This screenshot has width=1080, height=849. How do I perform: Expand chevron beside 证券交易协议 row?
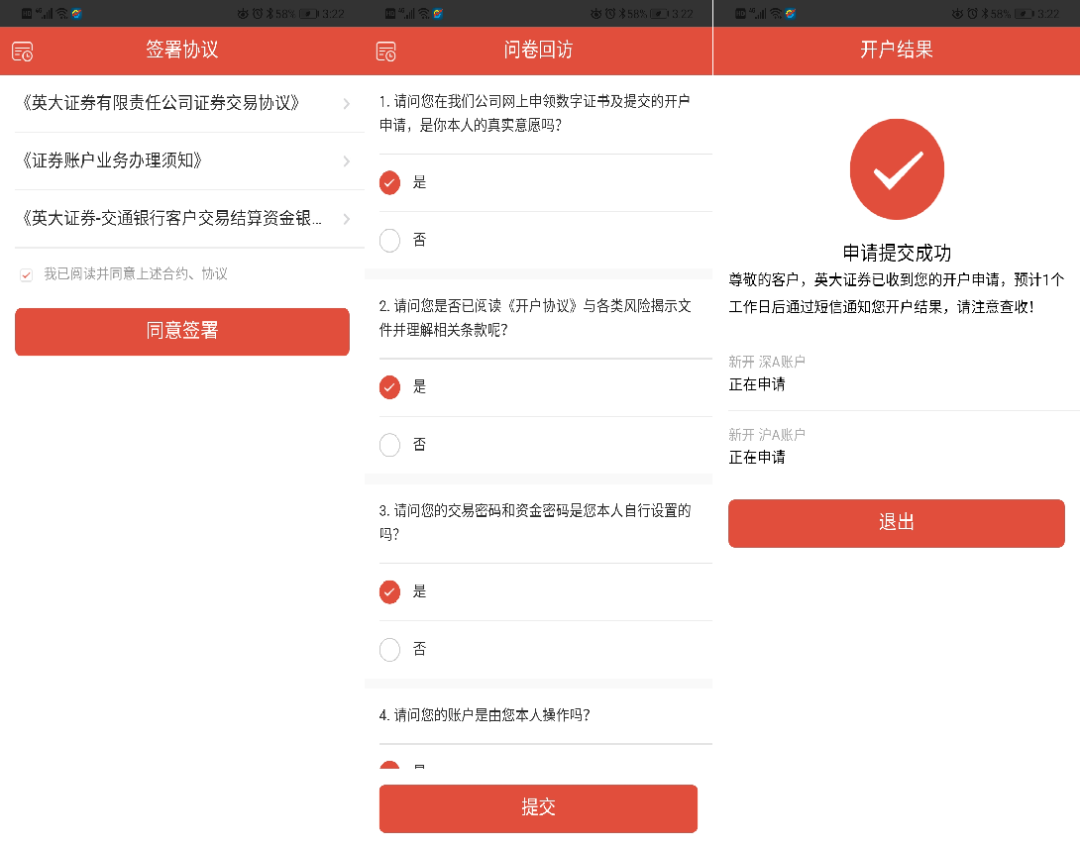pyautogui.click(x=346, y=104)
